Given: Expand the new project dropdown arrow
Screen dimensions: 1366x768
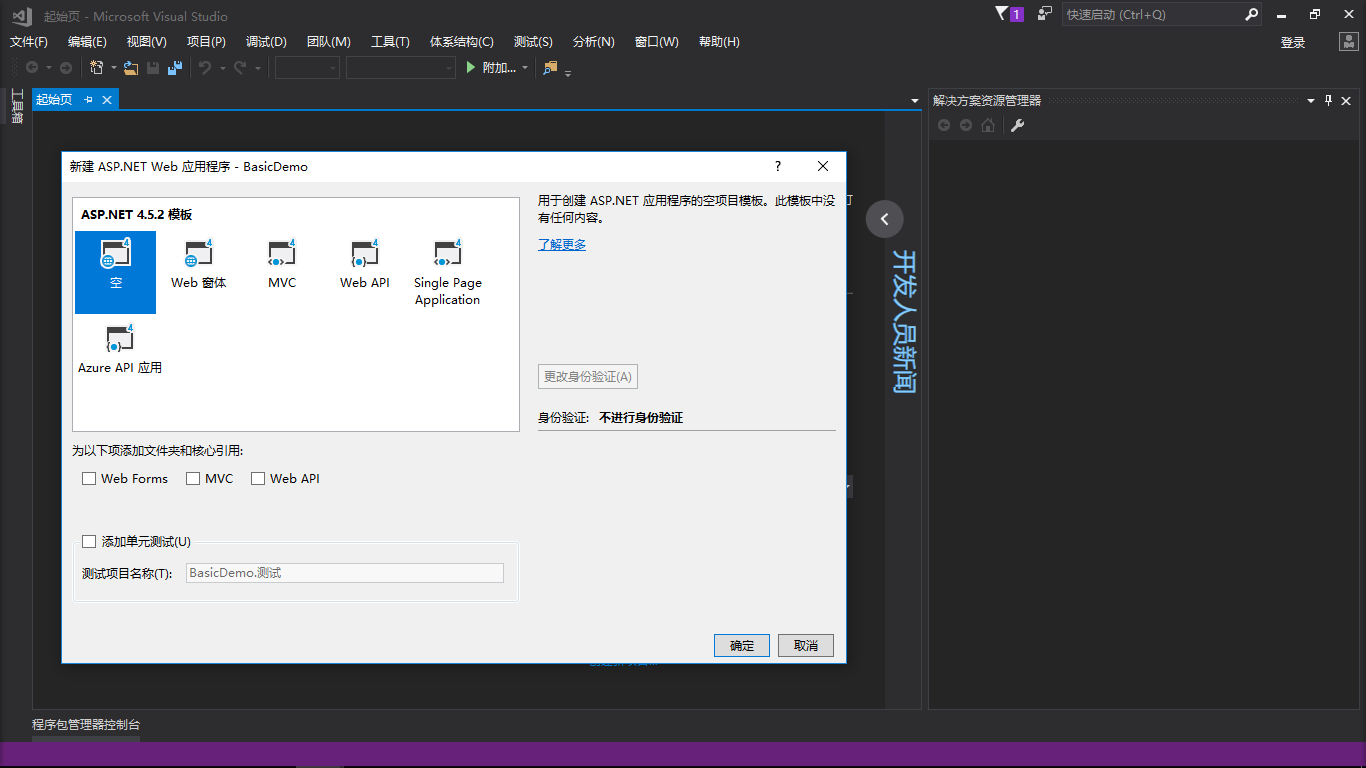Looking at the screenshot, I should (114, 68).
